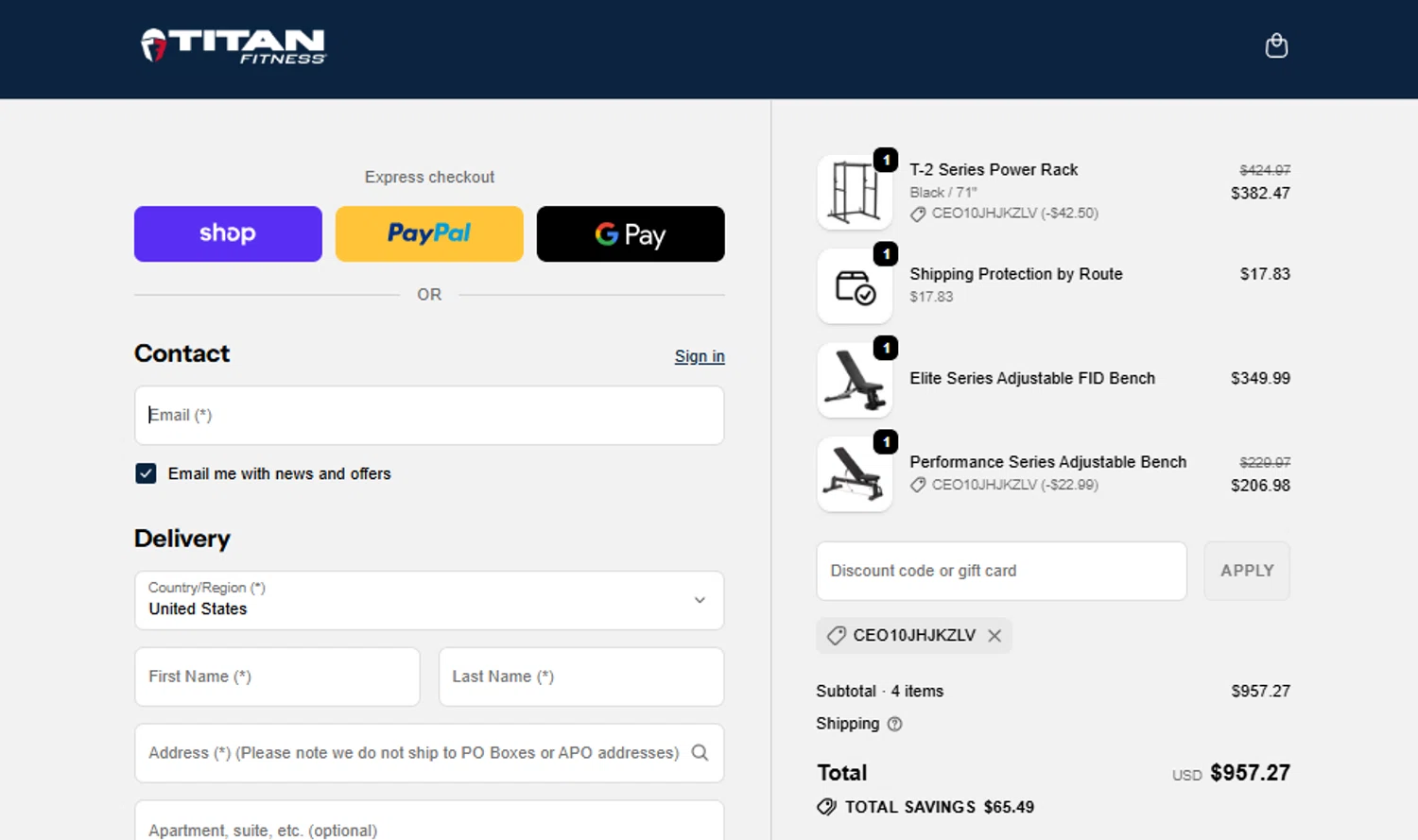This screenshot has width=1418, height=840.
Task: Click the Performance Bench discount tag icon
Action: click(x=917, y=485)
